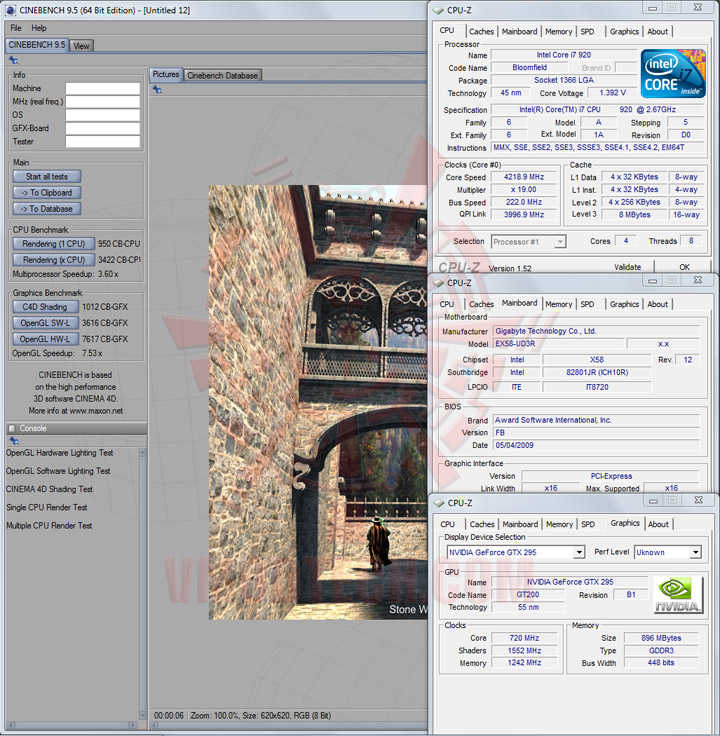This screenshot has height=736, width=720.
Task: Click the MHz (real freq.) input field
Action: click(x=103, y=101)
